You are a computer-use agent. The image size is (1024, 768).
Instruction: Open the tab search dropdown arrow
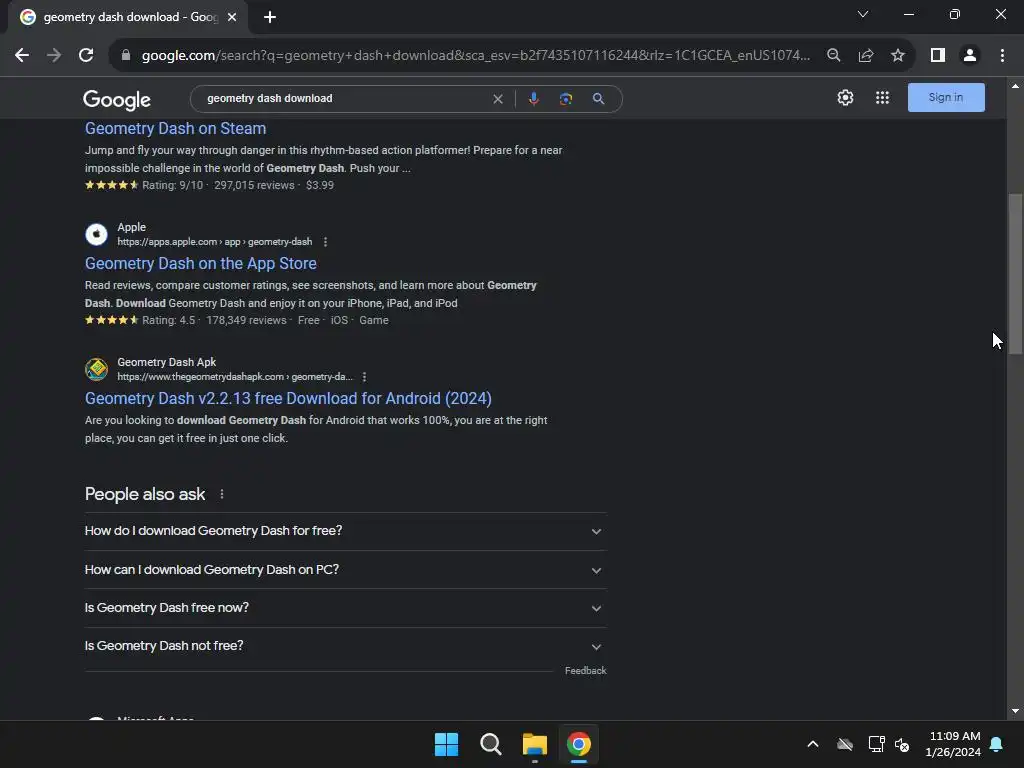863,14
